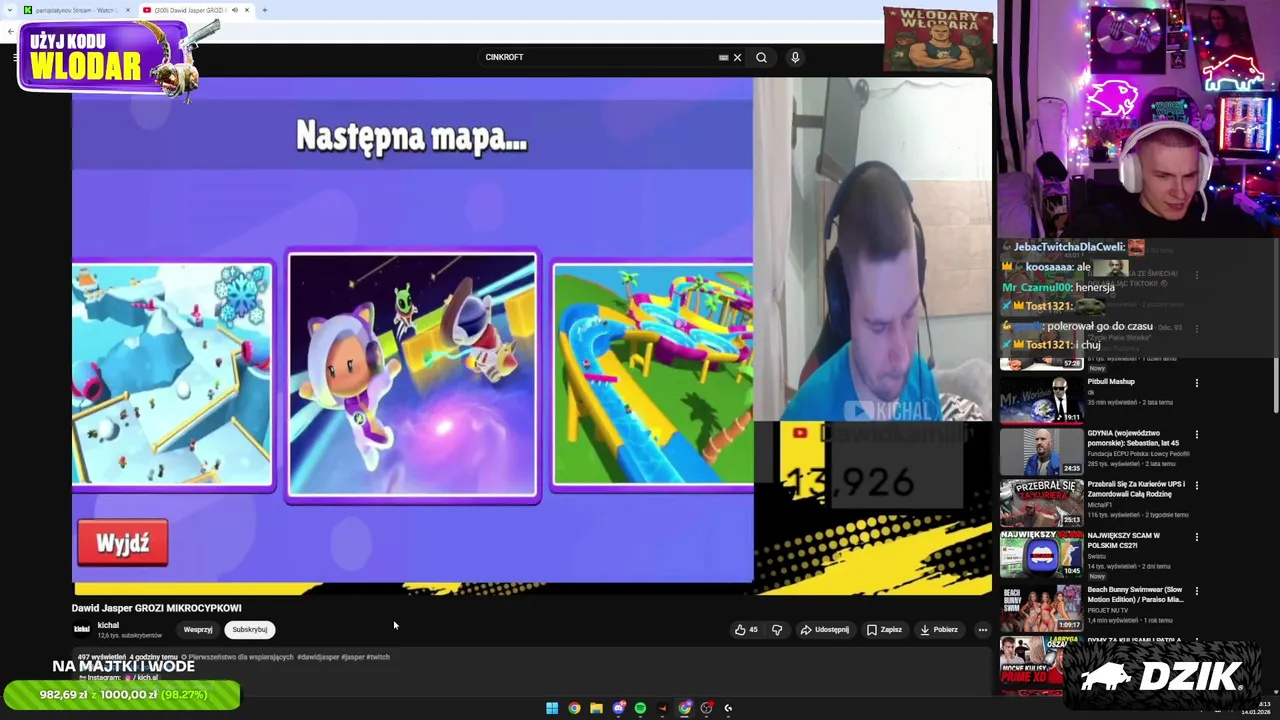Screen dimensions: 1280x720
Task: Close the parisplatynov Stream tab
Action: click(128, 10)
